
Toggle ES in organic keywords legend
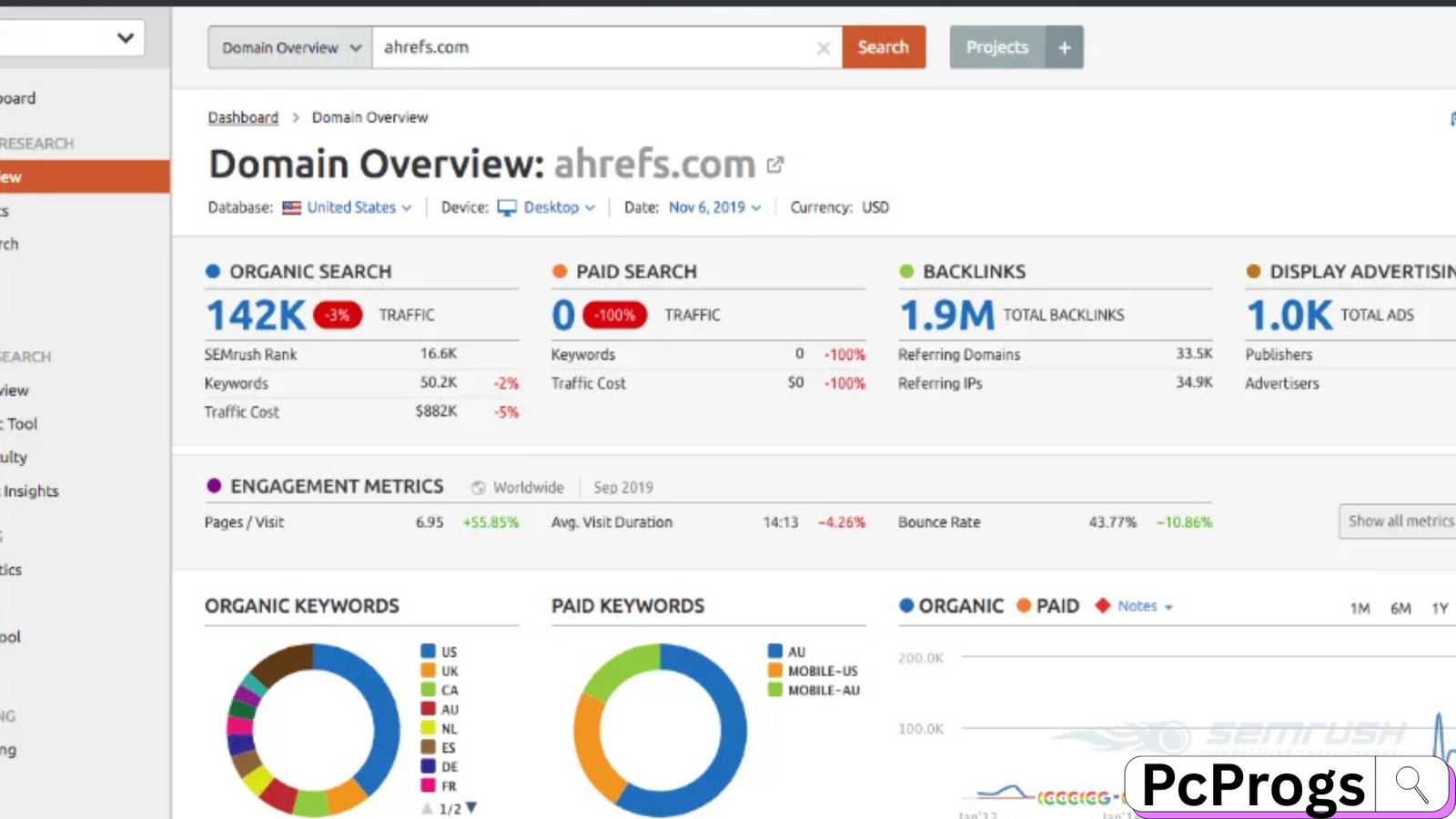tap(439, 747)
